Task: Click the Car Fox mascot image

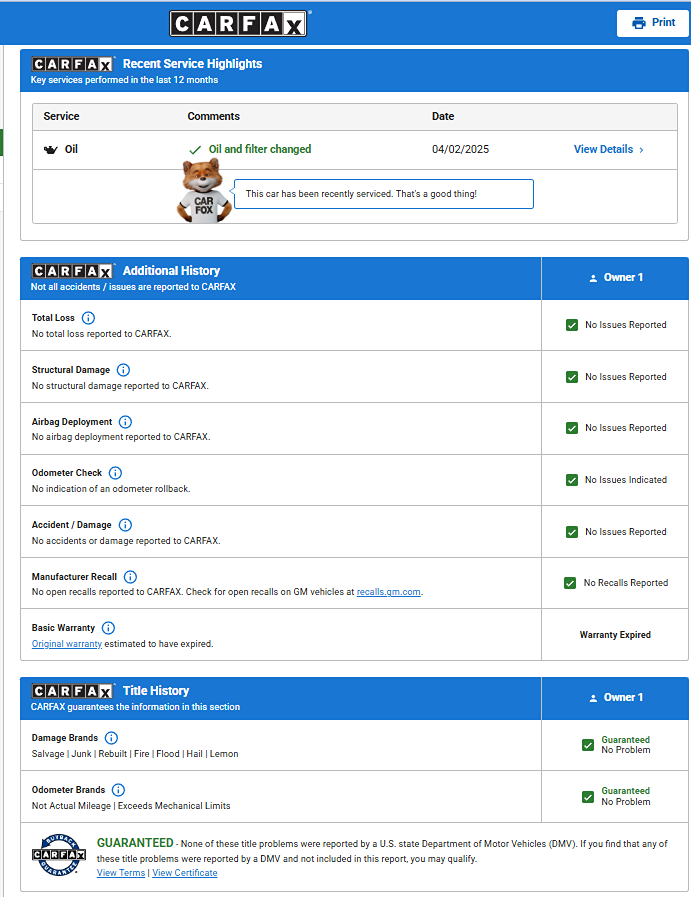Action: coord(204,191)
